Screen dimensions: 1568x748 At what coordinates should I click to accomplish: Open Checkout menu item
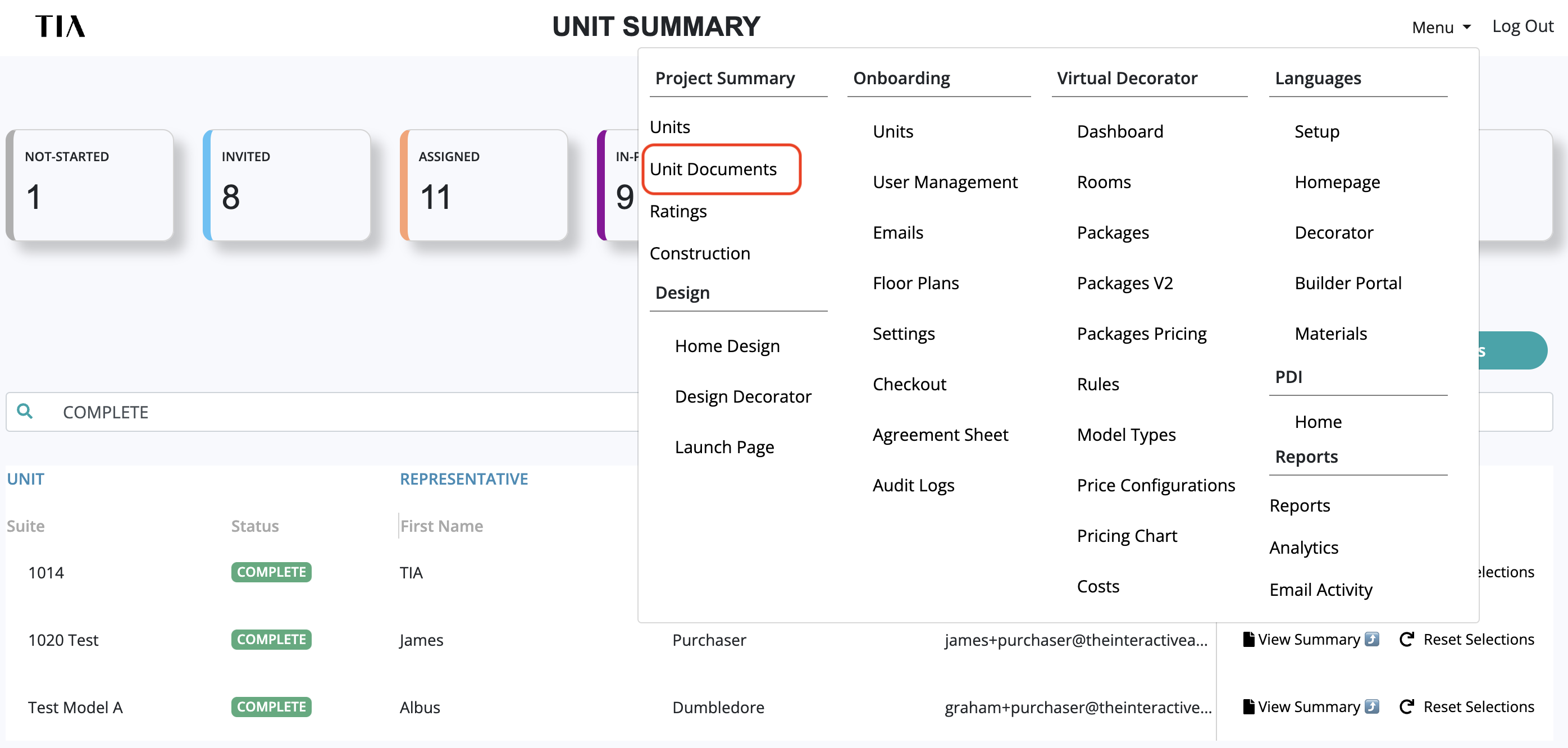point(909,384)
